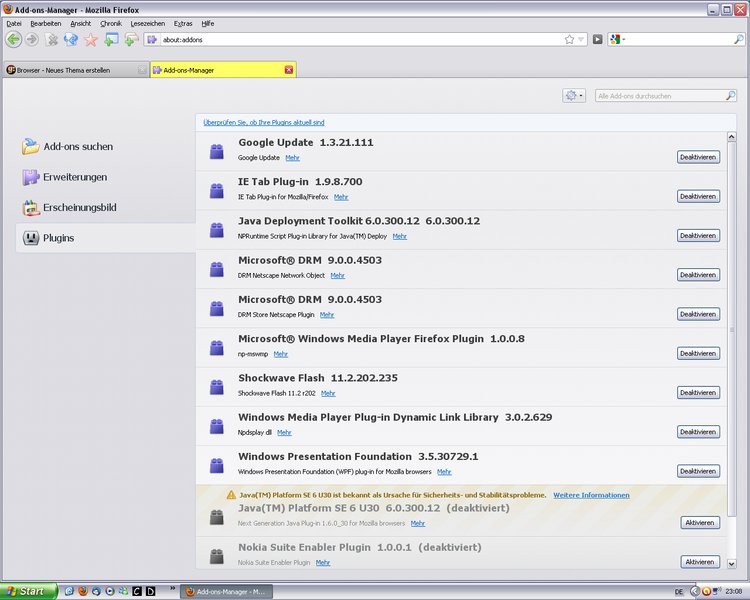Switch to Browser - Neues Thema erstellen tab
Viewport: 750px width, 600px height.
[x=76, y=70]
